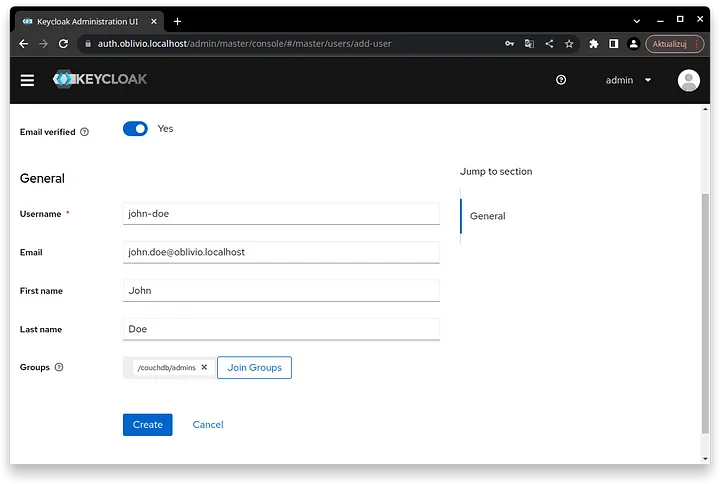Click the /couchdb/admins group label
Image resolution: width=720 pixels, height=484 pixels.
click(167, 367)
